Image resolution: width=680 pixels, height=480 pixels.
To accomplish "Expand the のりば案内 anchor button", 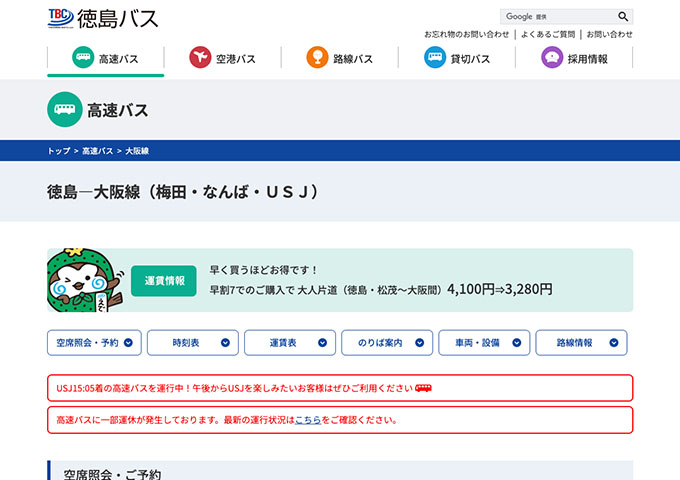I will 387,343.
